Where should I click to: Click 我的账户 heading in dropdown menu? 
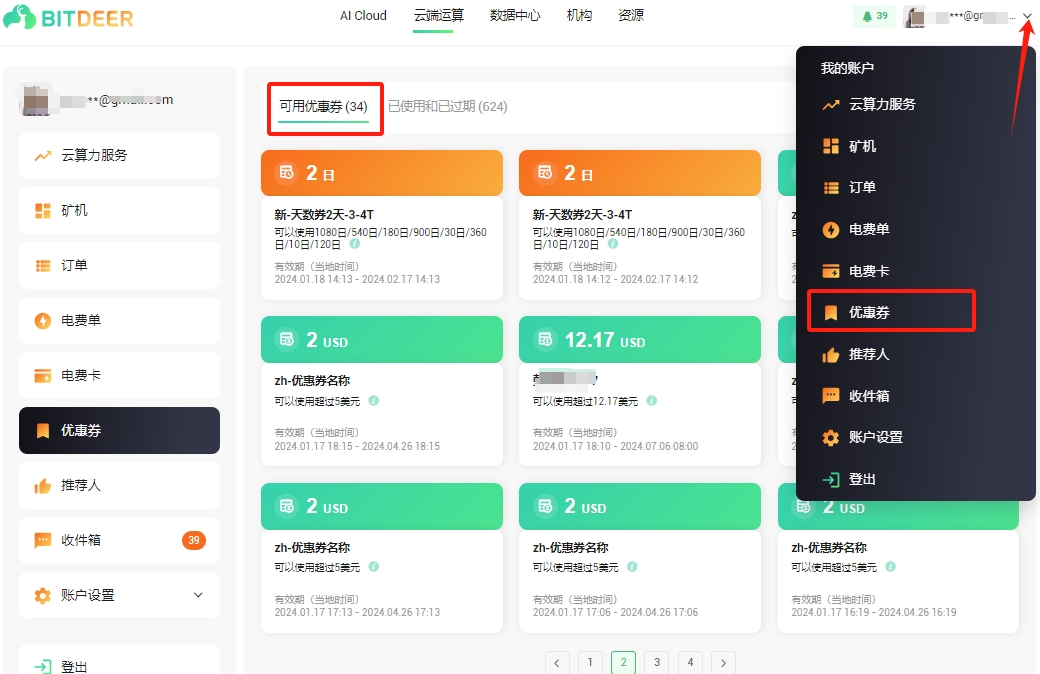click(x=847, y=68)
